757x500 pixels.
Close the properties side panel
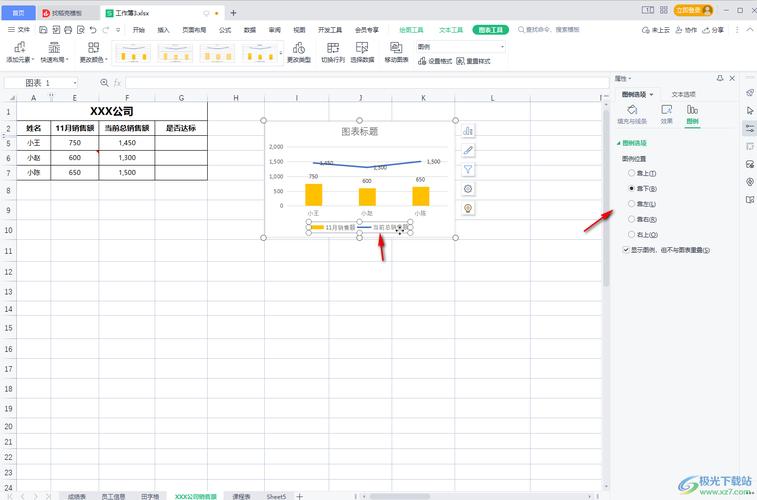click(x=732, y=78)
